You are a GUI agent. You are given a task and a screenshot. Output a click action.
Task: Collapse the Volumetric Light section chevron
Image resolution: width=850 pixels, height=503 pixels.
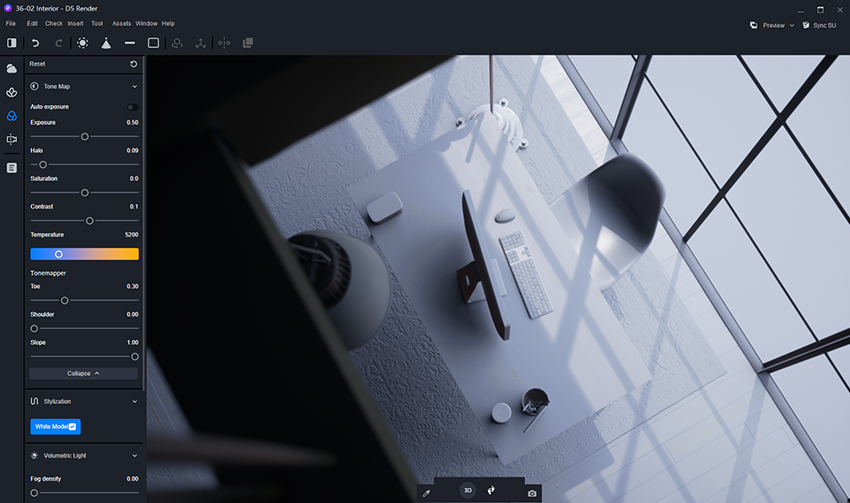pos(134,456)
